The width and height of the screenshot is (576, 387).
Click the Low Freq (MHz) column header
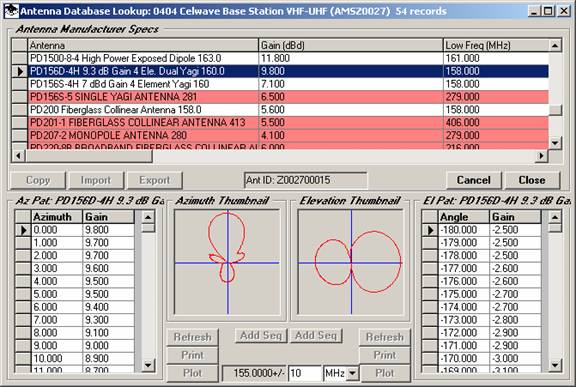(496, 46)
